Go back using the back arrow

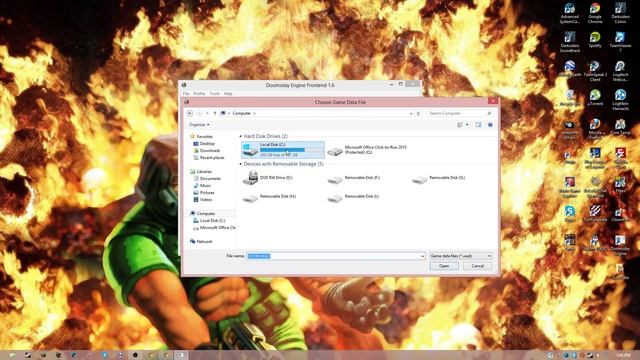click(x=190, y=113)
